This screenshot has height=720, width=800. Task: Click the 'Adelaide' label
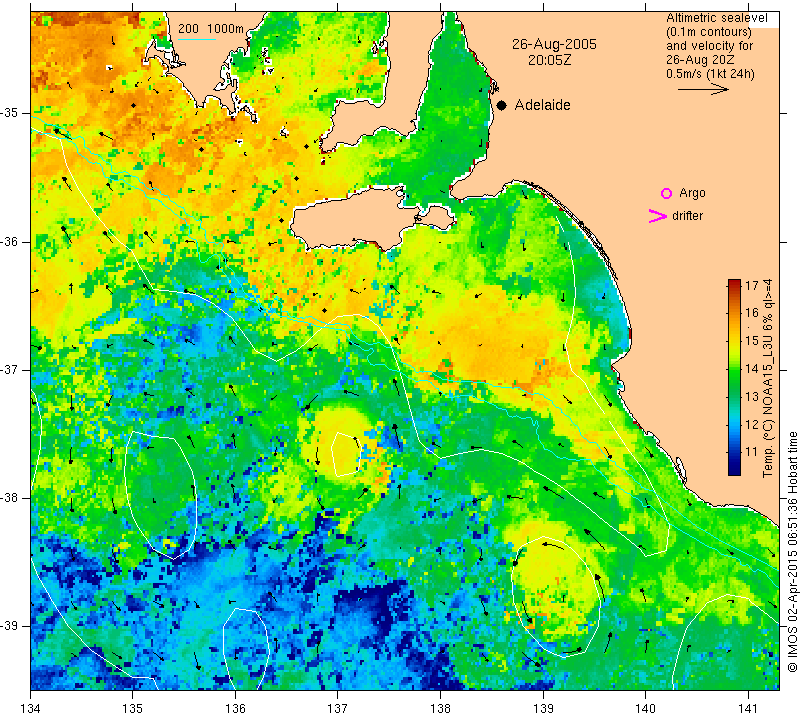tap(542, 105)
